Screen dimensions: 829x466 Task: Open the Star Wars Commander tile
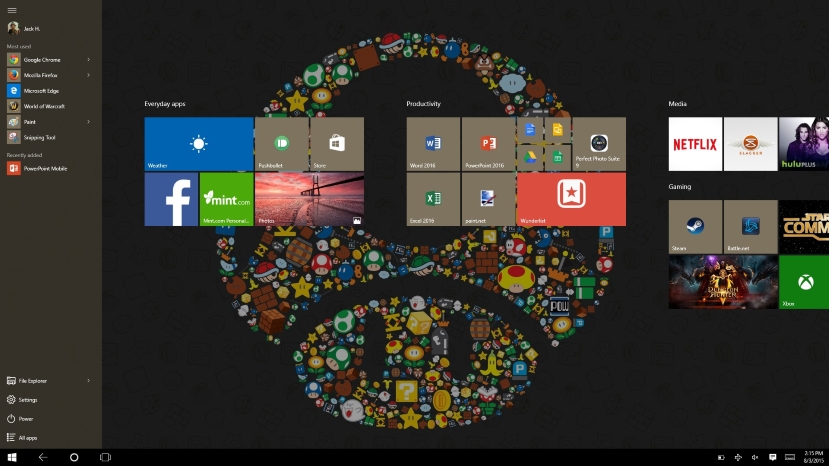point(804,227)
